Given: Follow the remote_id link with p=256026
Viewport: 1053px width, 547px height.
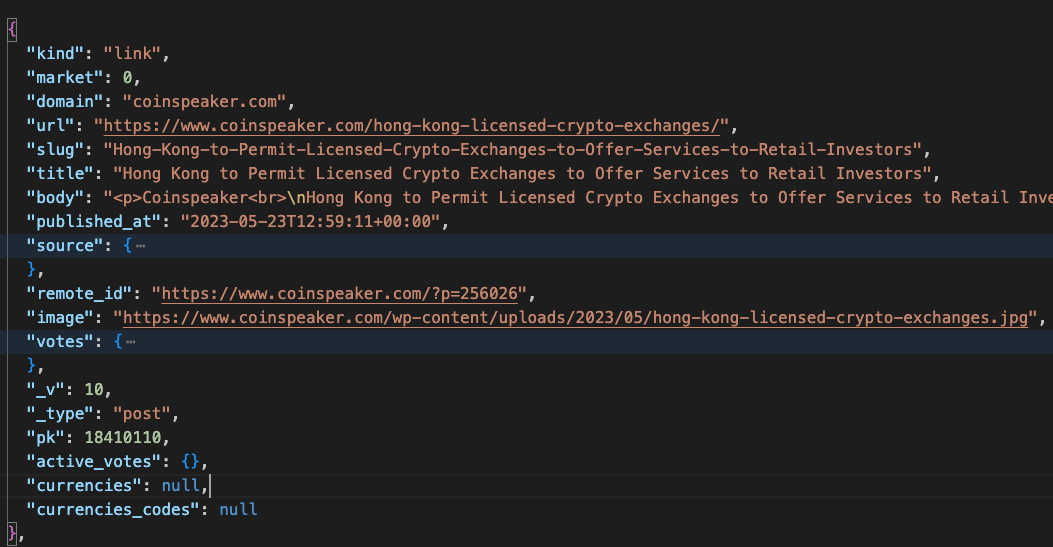Looking at the screenshot, I should pyautogui.click(x=344, y=293).
